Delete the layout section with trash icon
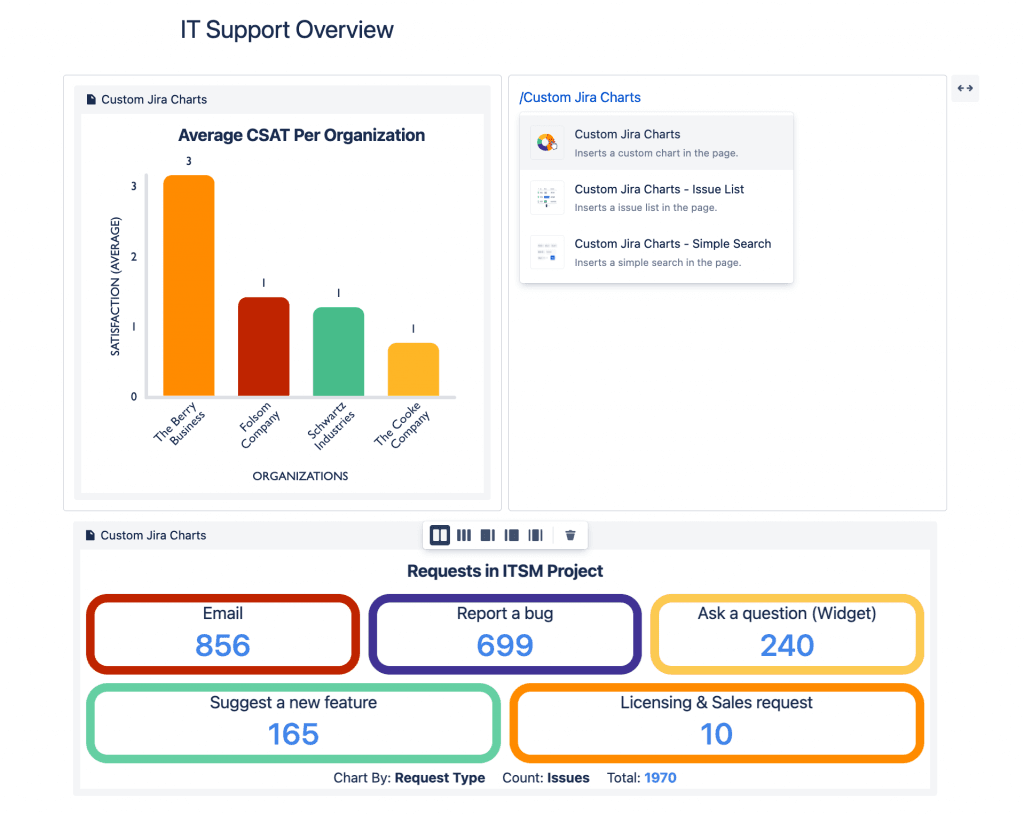The height and width of the screenshot is (814, 1024). pyautogui.click(x=570, y=535)
